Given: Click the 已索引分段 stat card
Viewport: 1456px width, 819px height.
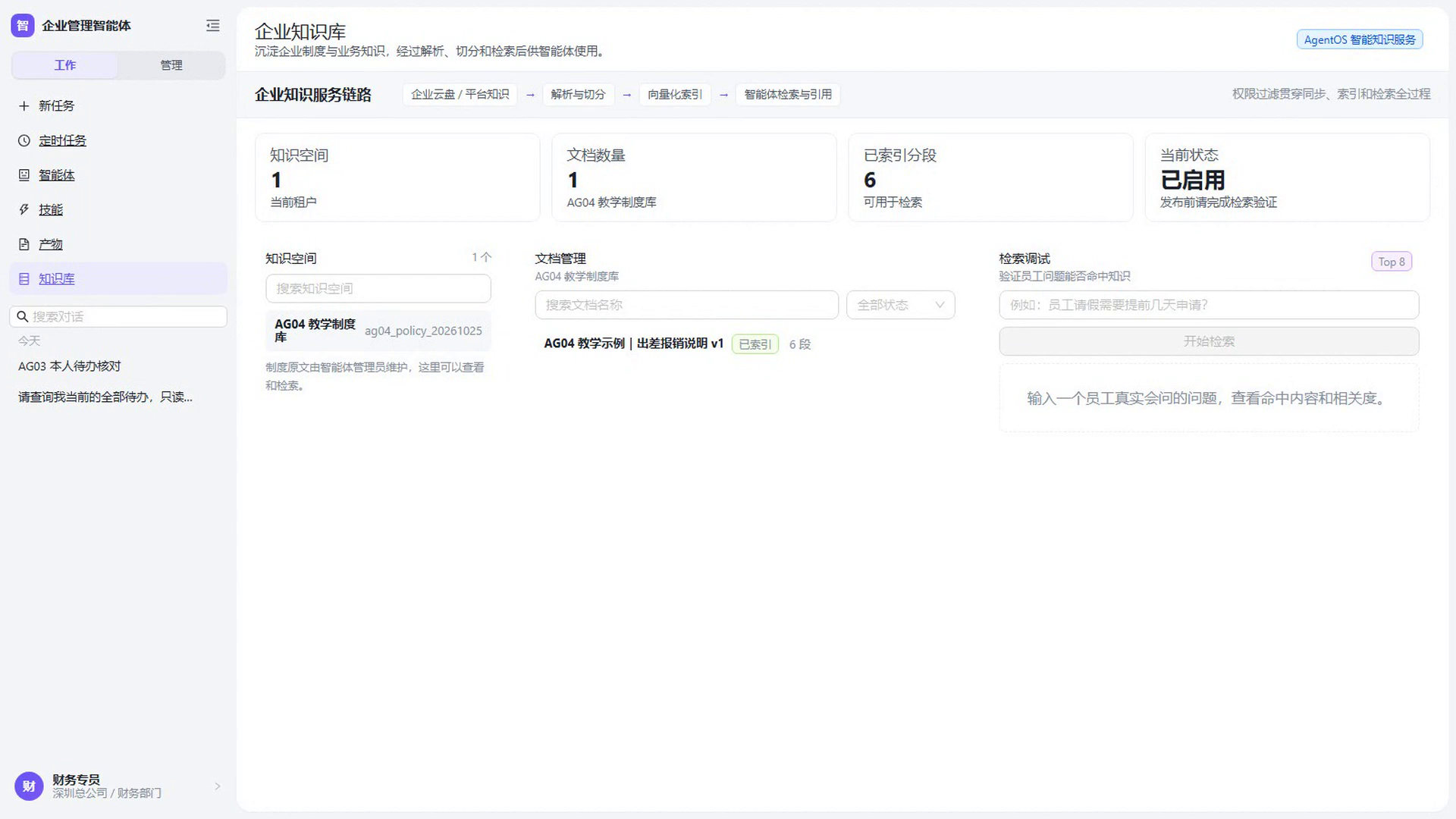Looking at the screenshot, I should (x=990, y=177).
